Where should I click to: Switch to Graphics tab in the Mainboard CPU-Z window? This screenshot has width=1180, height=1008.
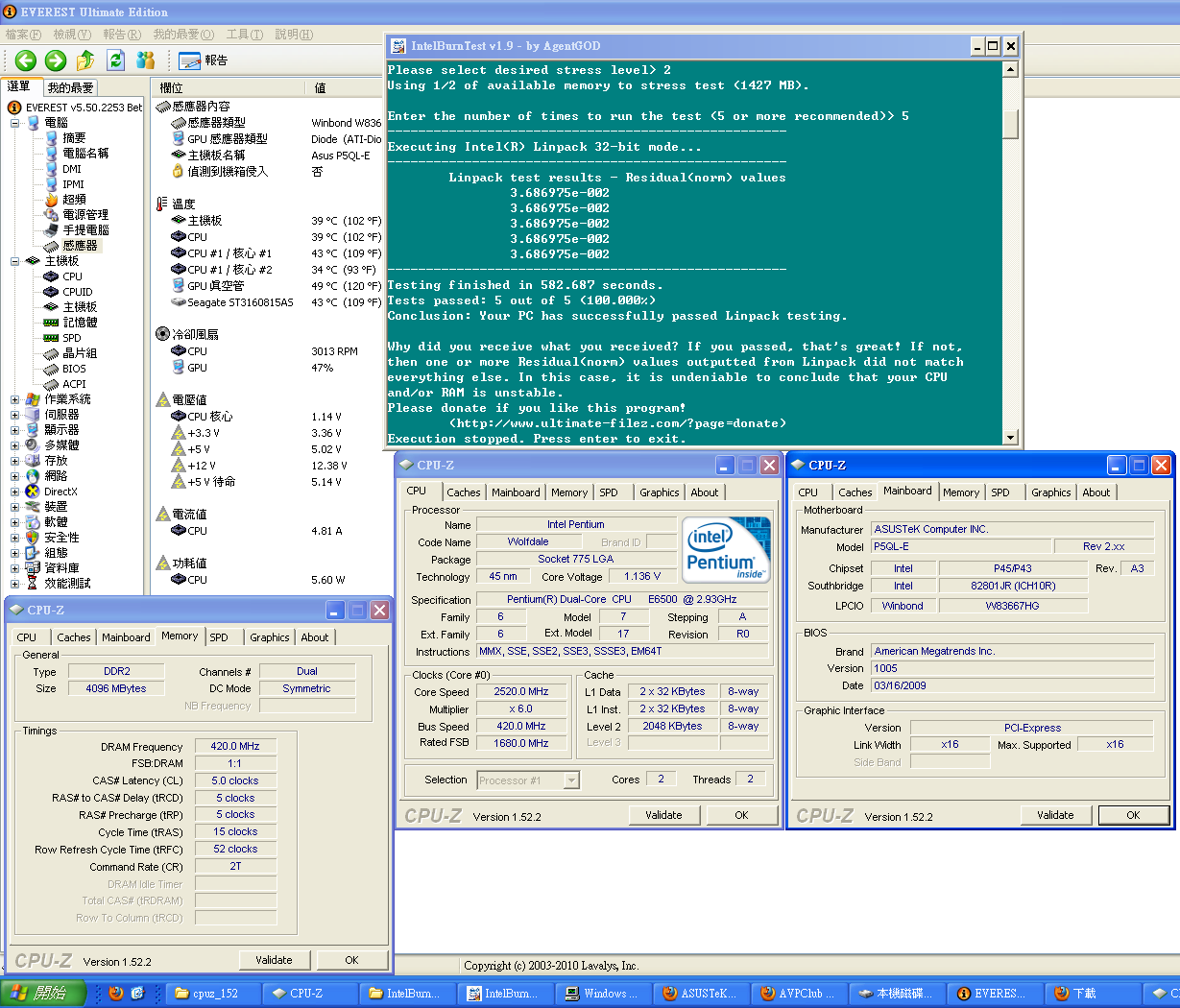1051,492
